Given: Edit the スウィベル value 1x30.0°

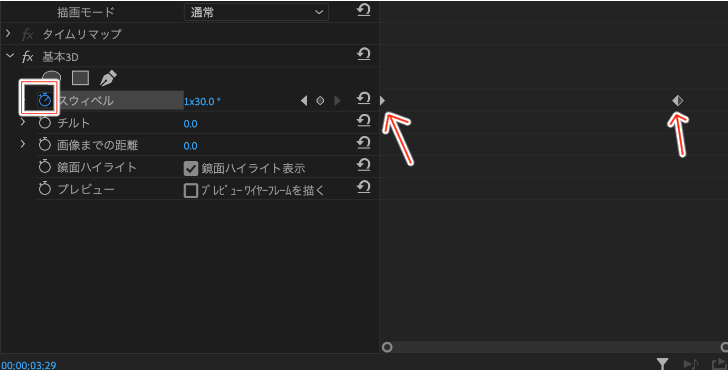Looking at the screenshot, I should (202, 101).
